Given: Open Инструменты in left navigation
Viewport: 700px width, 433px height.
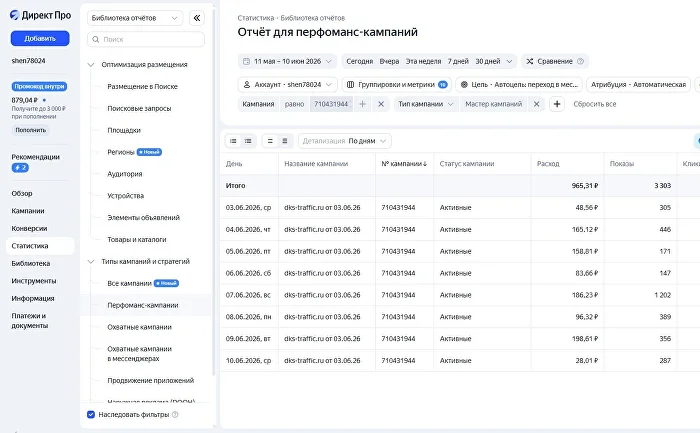Looking at the screenshot, I should (34, 281).
